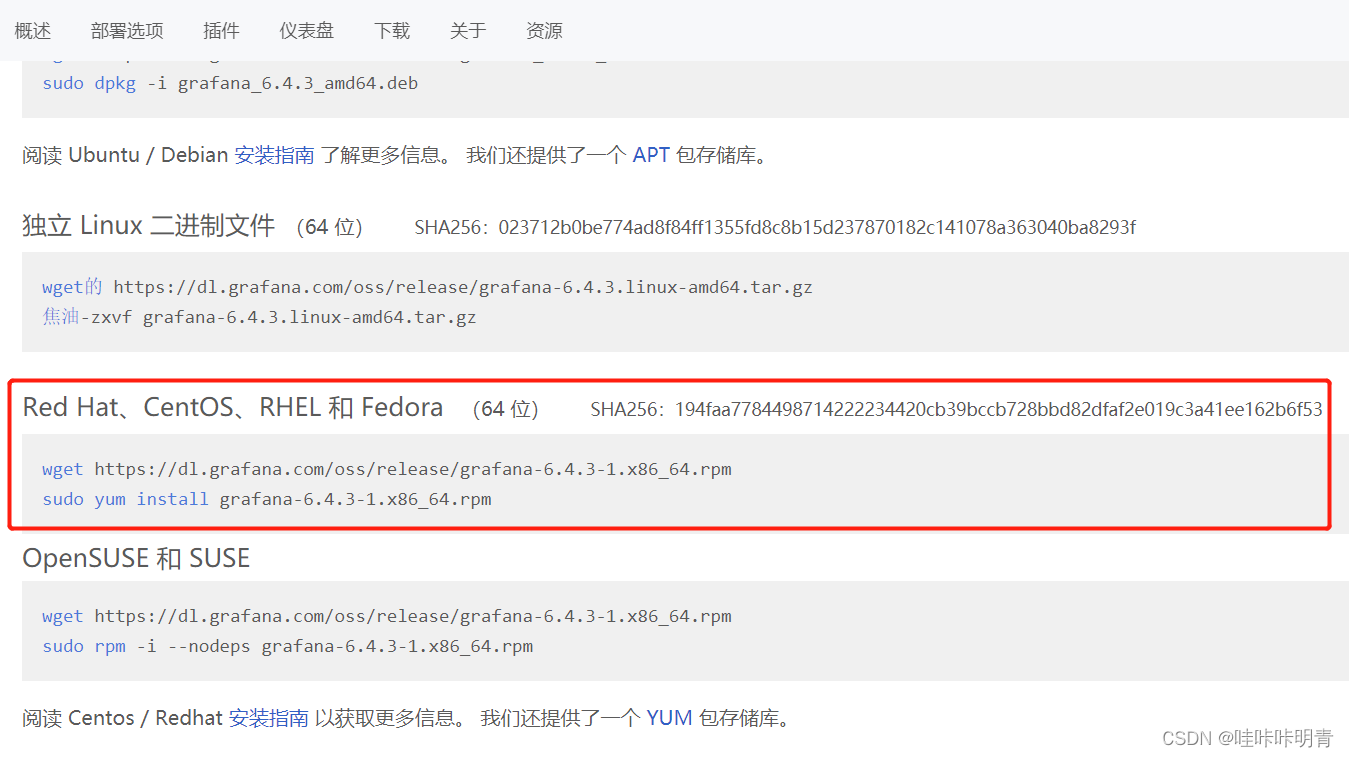
Task: Click the OpenSUSE 和 SUSE heading
Action: pos(136,557)
